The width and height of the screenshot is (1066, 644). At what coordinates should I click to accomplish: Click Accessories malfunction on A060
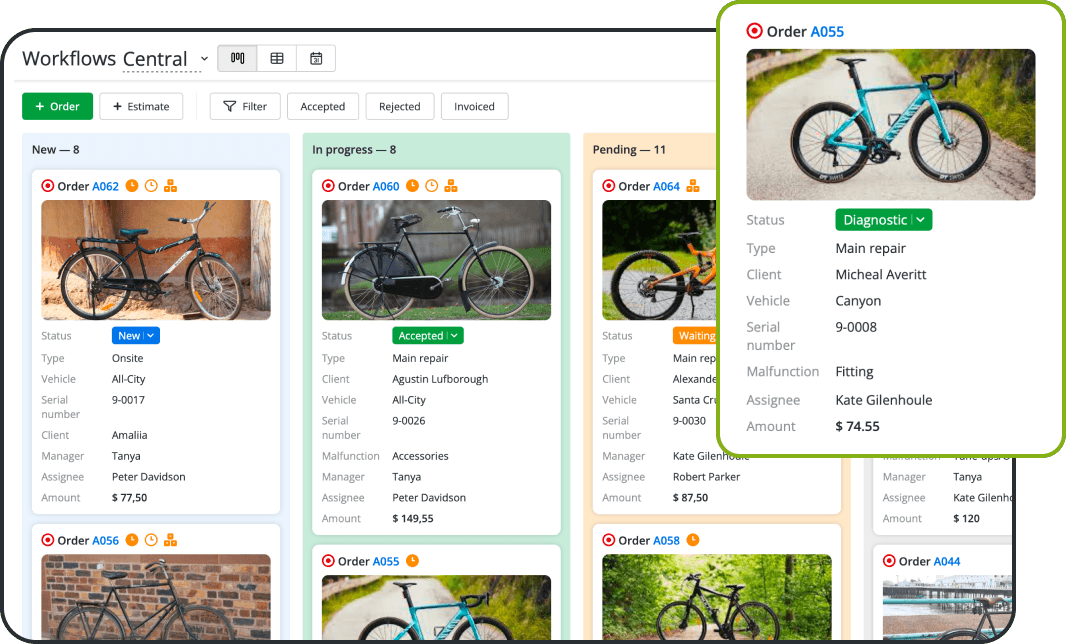[420, 456]
